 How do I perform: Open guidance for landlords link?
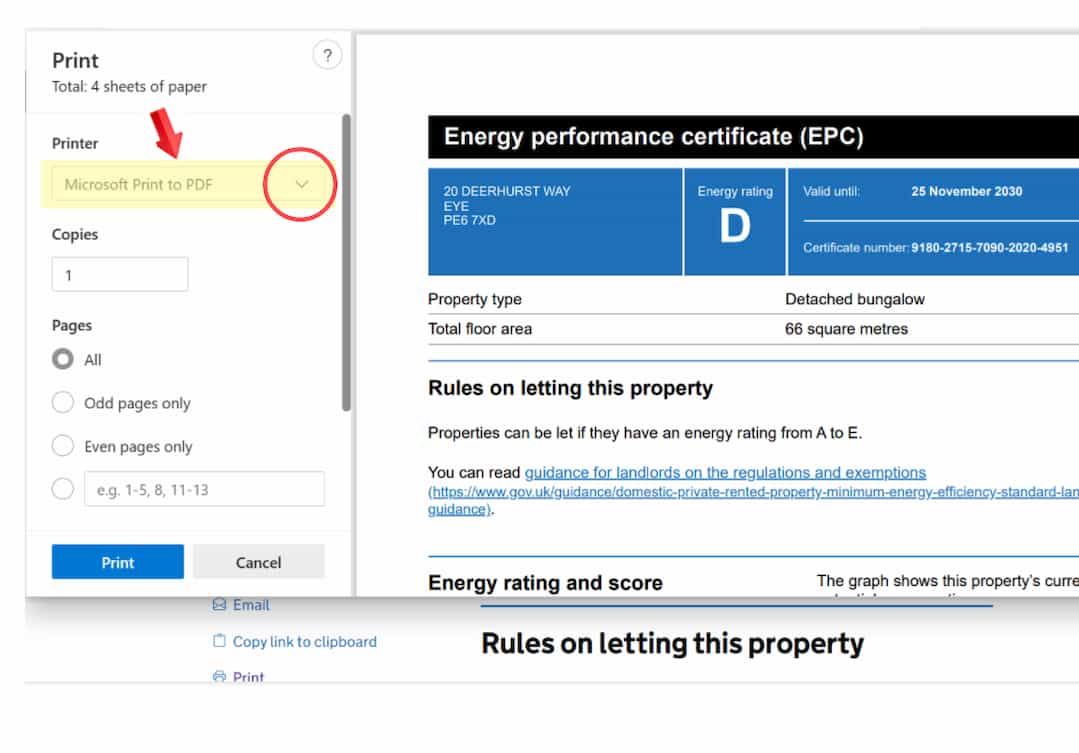(725, 473)
